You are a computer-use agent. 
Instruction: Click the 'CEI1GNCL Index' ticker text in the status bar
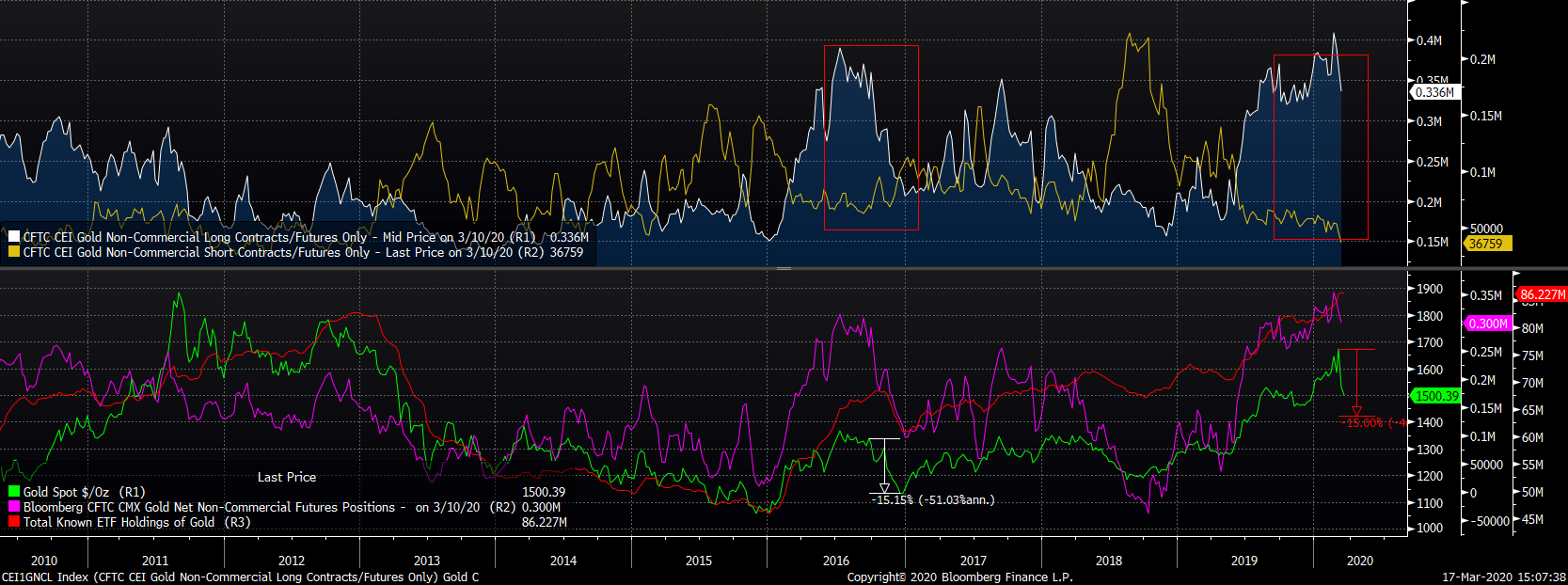pyautogui.click(x=45, y=577)
